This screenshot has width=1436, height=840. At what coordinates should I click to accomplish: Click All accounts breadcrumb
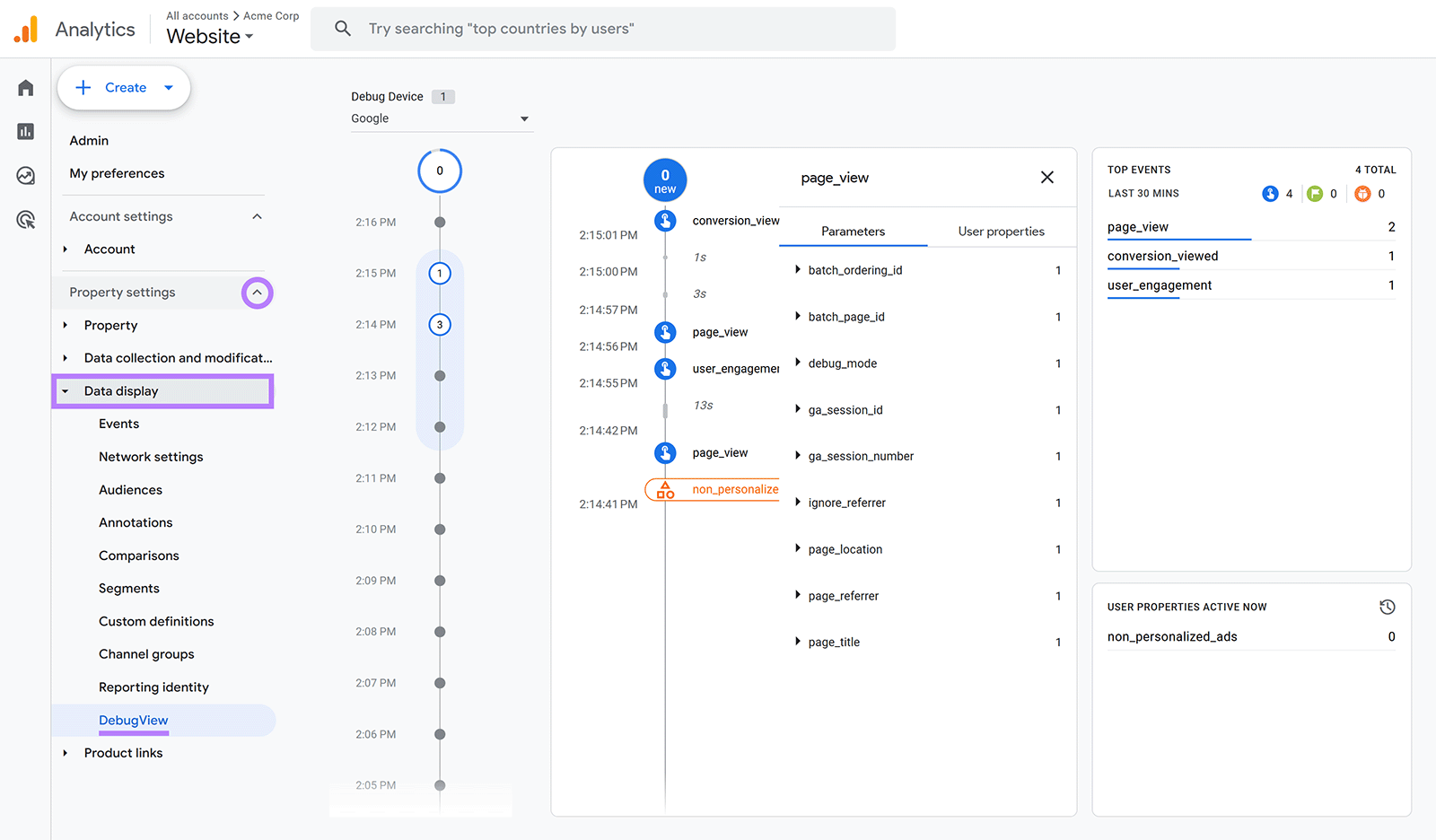[x=197, y=16]
